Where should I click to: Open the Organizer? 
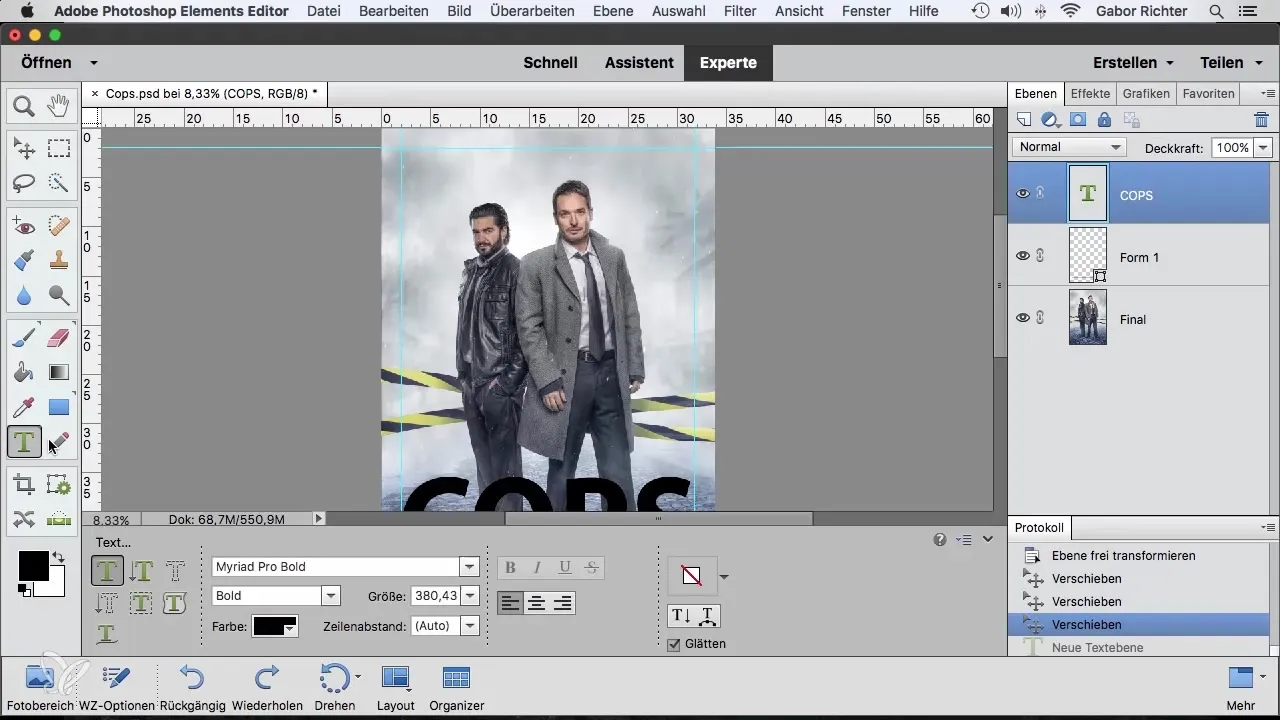456,687
